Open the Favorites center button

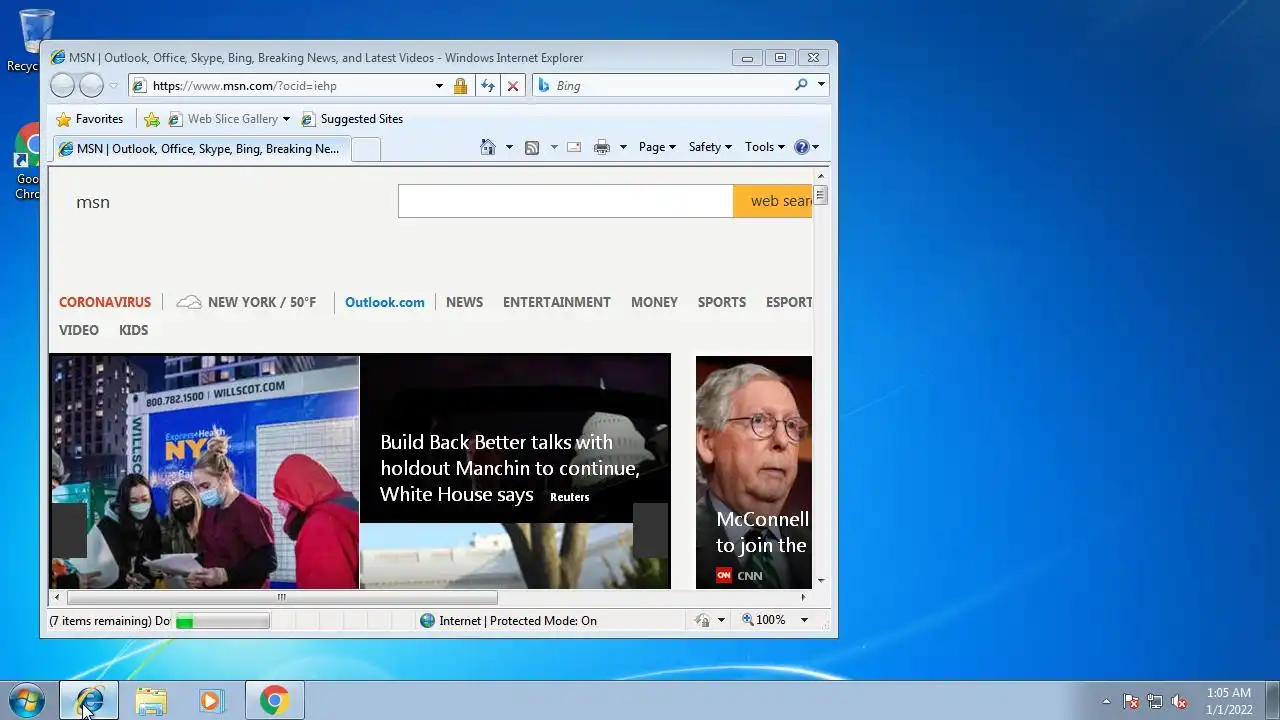pyautogui.click(x=90, y=119)
